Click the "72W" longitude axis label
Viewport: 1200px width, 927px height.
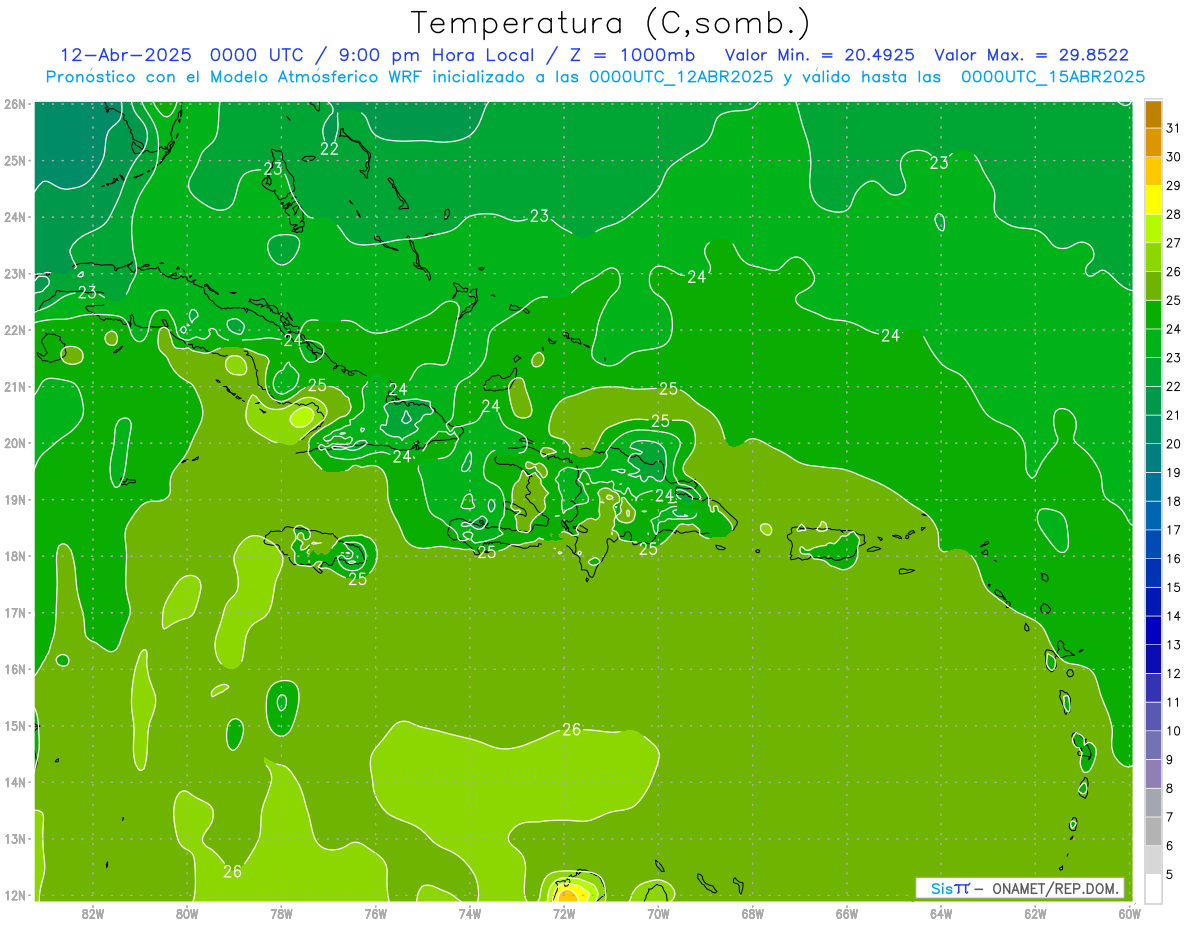(x=564, y=914)
